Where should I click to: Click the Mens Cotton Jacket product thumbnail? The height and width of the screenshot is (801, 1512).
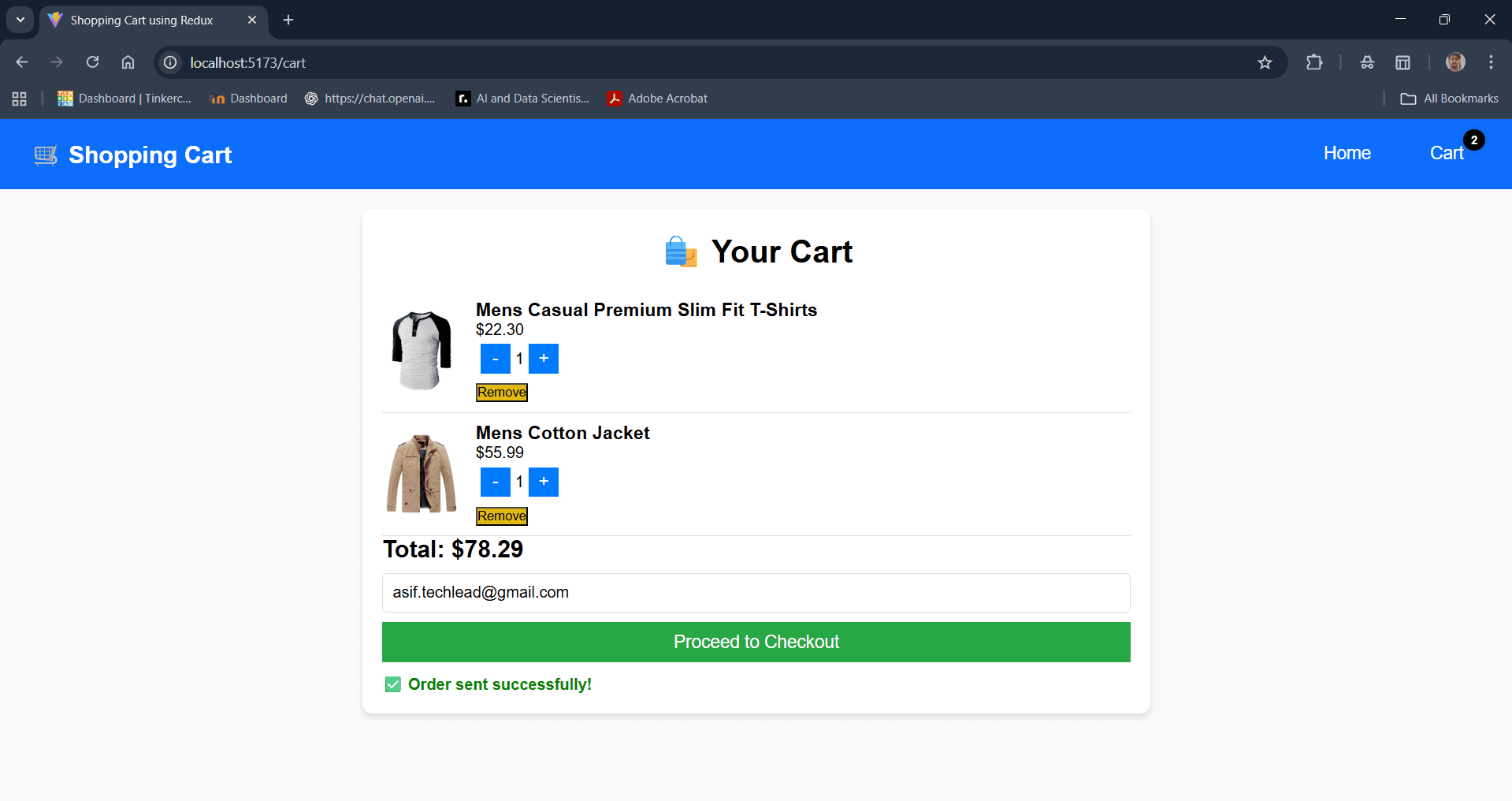coord(421,473)
